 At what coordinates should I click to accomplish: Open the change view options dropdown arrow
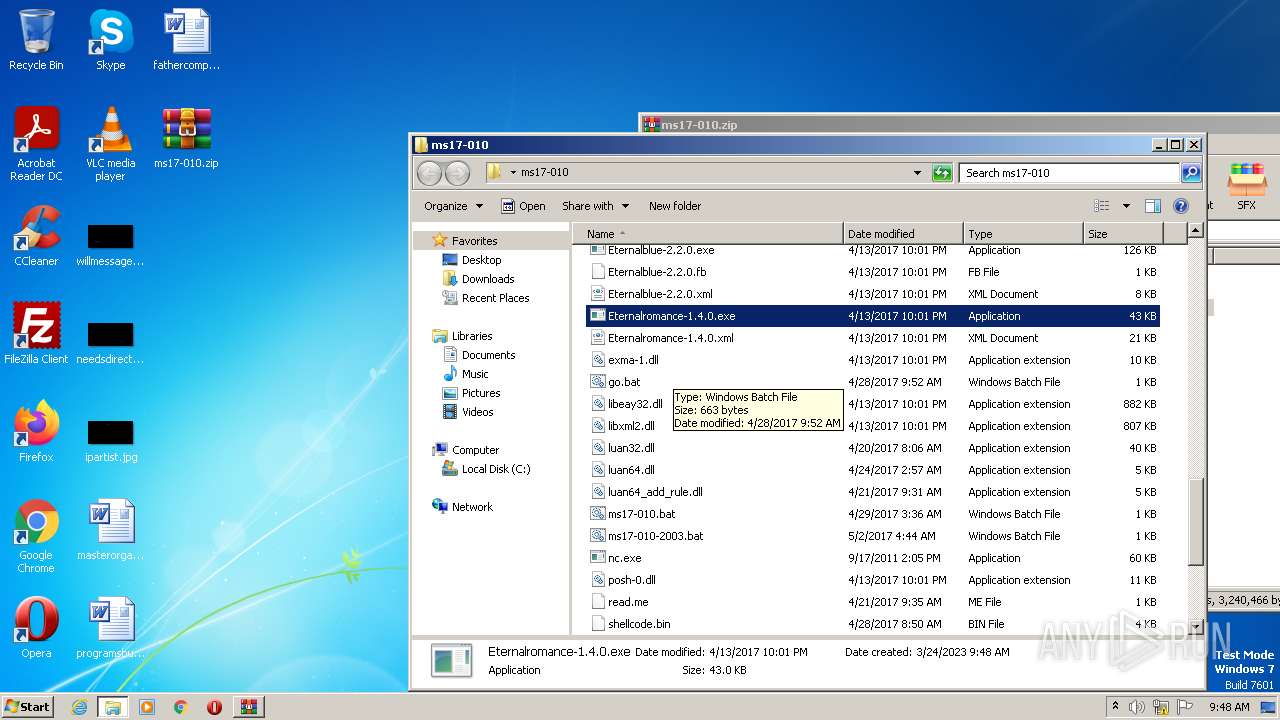[x=1125, y=206]
